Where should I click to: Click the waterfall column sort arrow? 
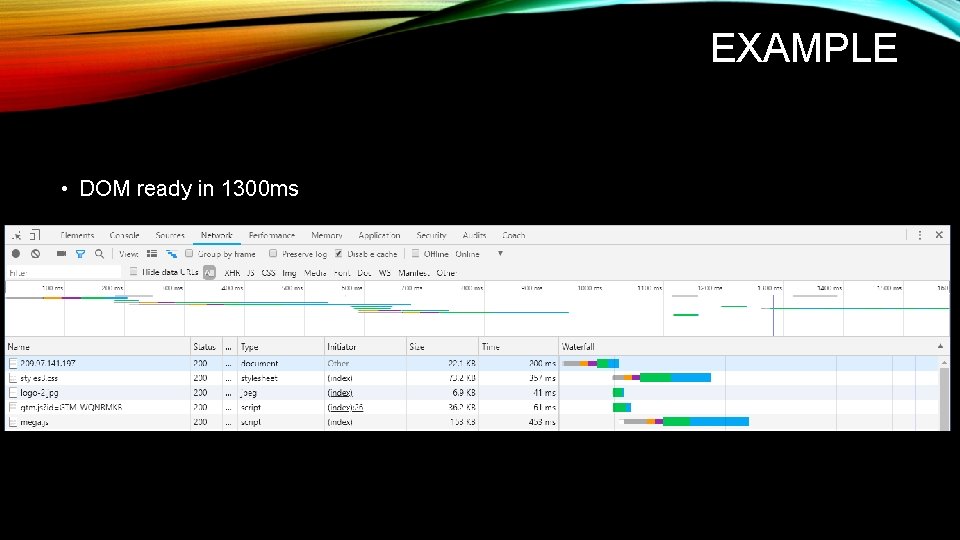click(x=940, y=347)
